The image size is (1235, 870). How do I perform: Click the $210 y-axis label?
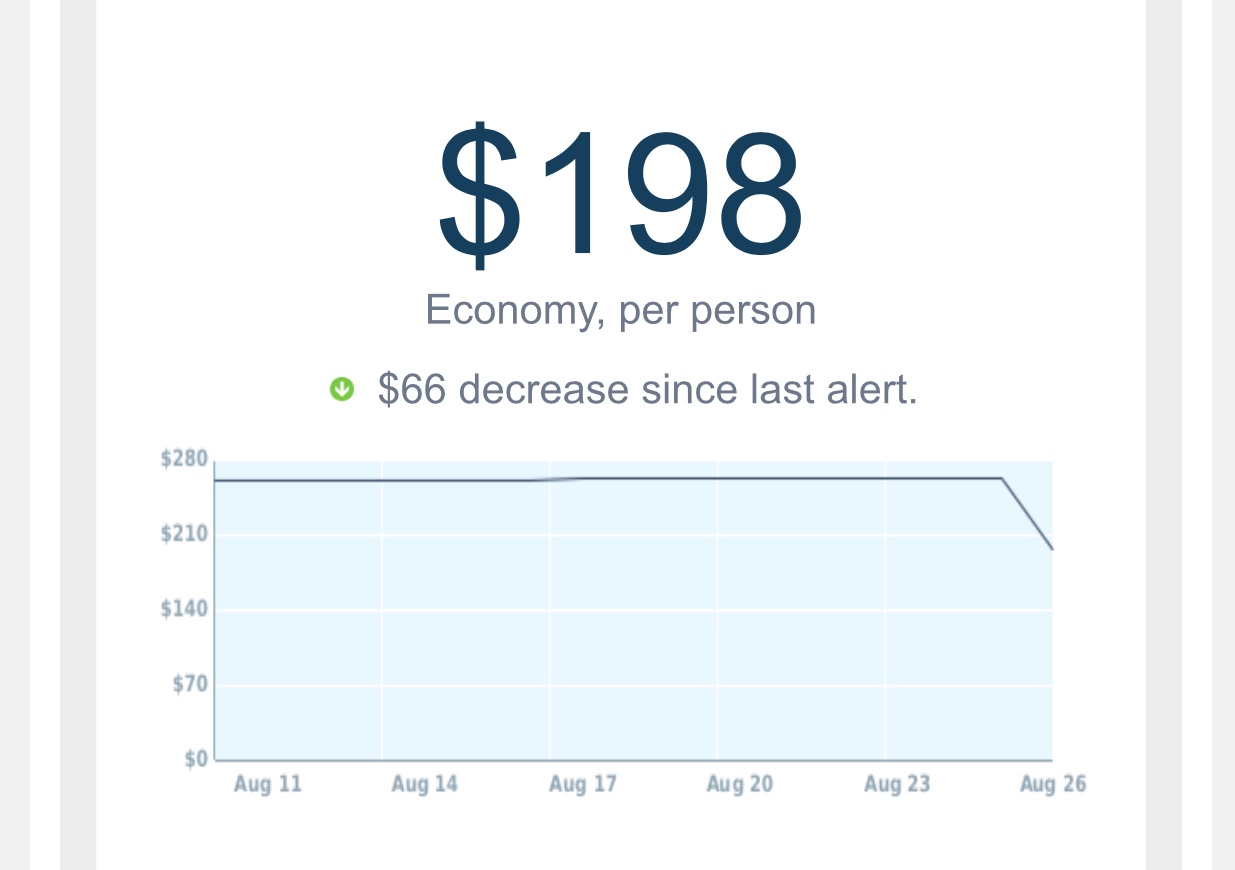click(184, 534)
